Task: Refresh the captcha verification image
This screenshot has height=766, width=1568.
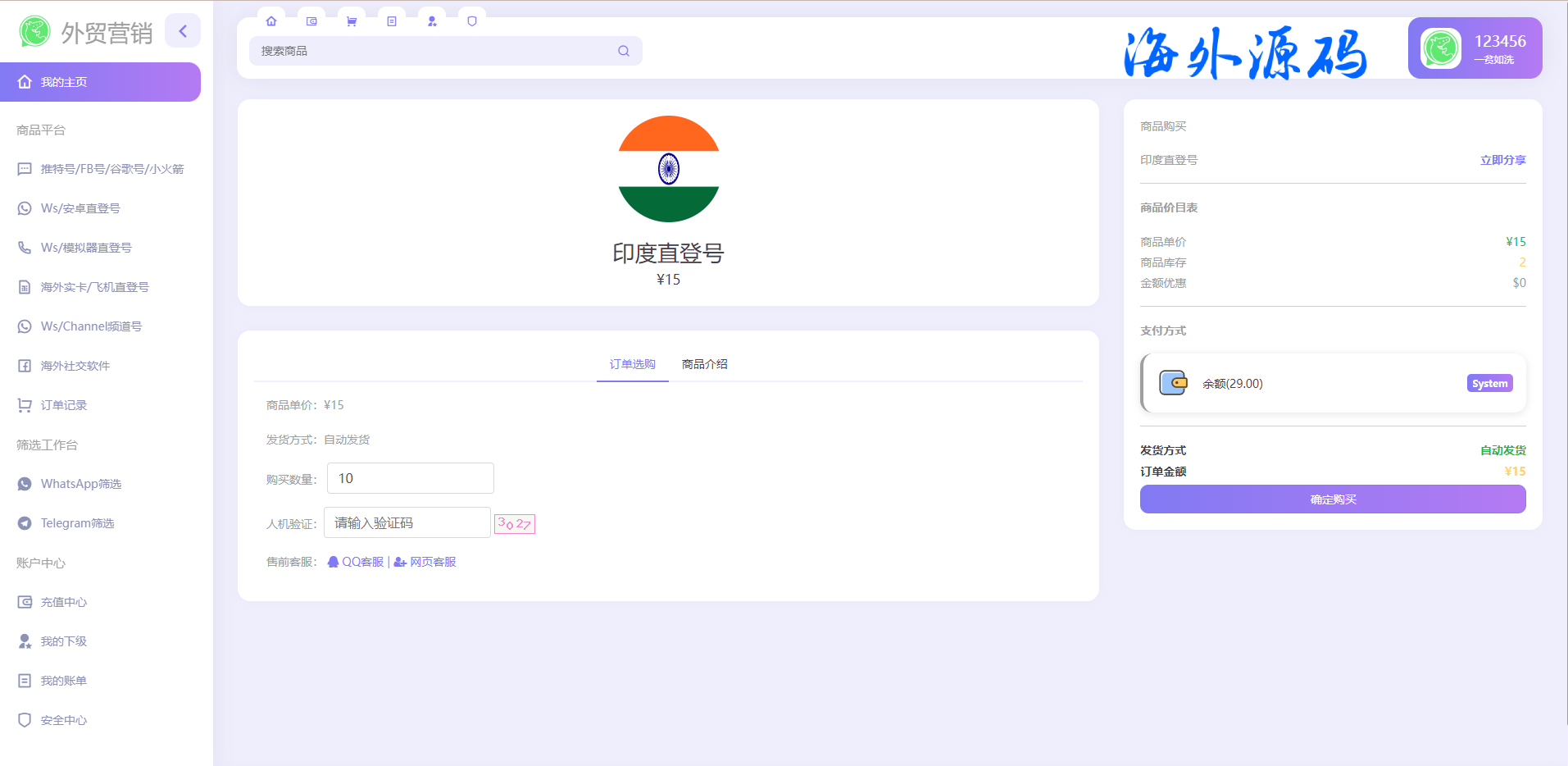Action: (515, 523)
